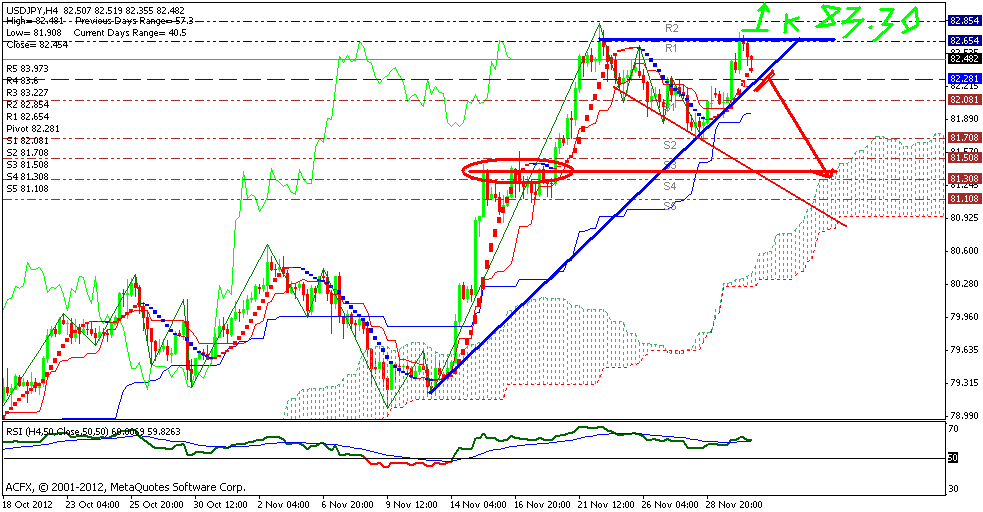Click the red ellipse marking consolidation zone
The width and height of the screenshot is (983, 512).
[518, 170]
